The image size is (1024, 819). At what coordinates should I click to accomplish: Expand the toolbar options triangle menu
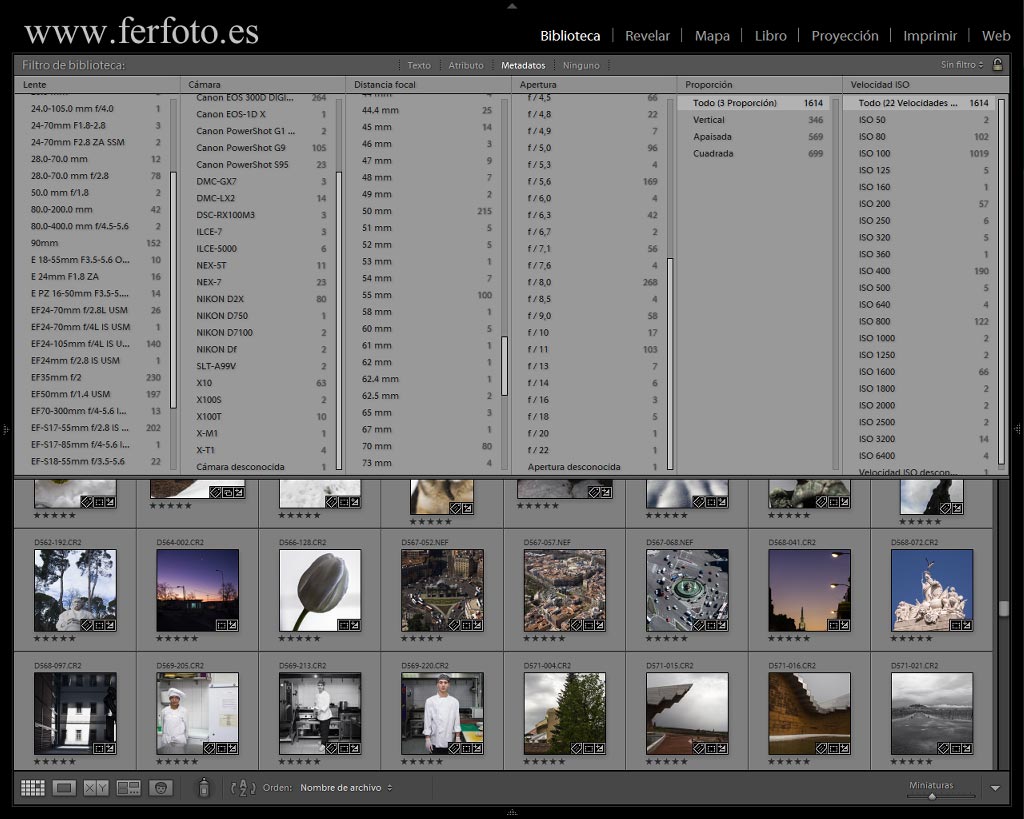[x=995, y=788]
